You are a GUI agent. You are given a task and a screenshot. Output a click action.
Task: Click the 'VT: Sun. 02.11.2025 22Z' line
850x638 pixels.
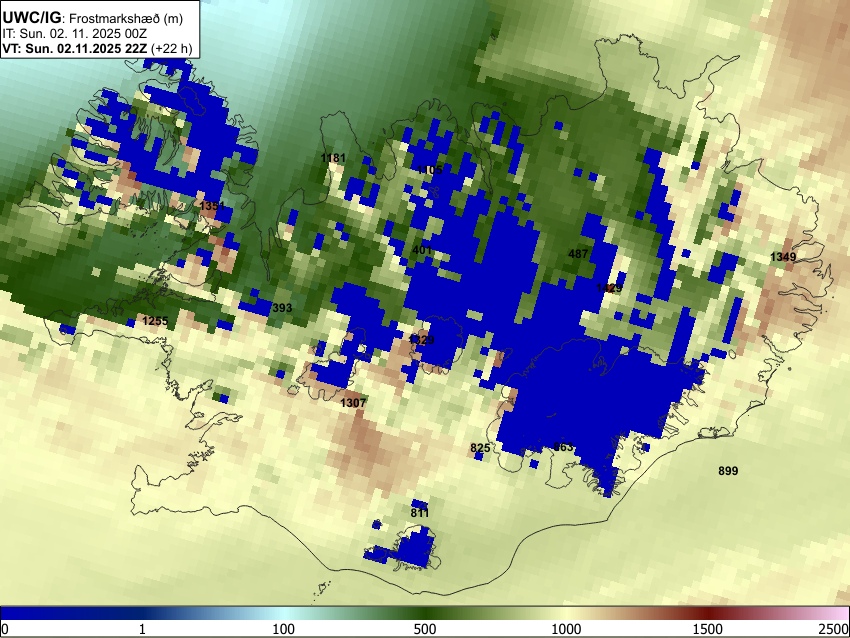click(x=97, y=48)
